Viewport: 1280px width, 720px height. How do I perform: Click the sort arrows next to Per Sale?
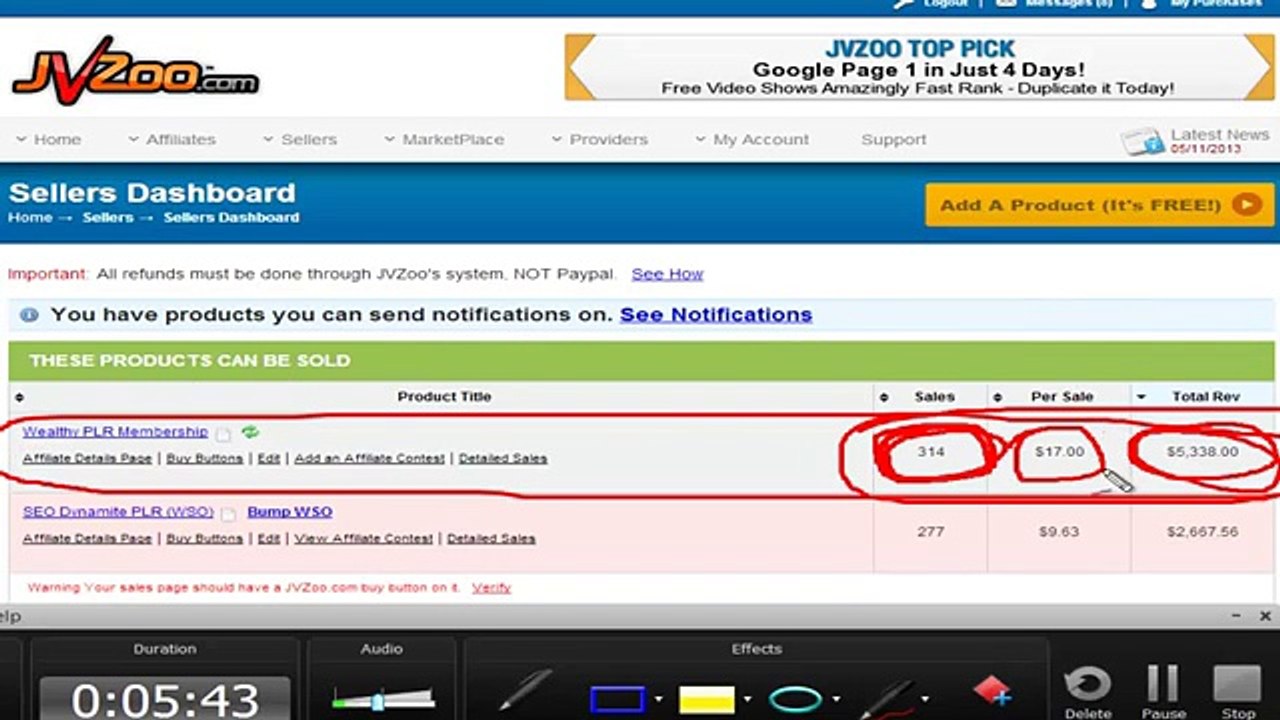(x=997, y=397)
